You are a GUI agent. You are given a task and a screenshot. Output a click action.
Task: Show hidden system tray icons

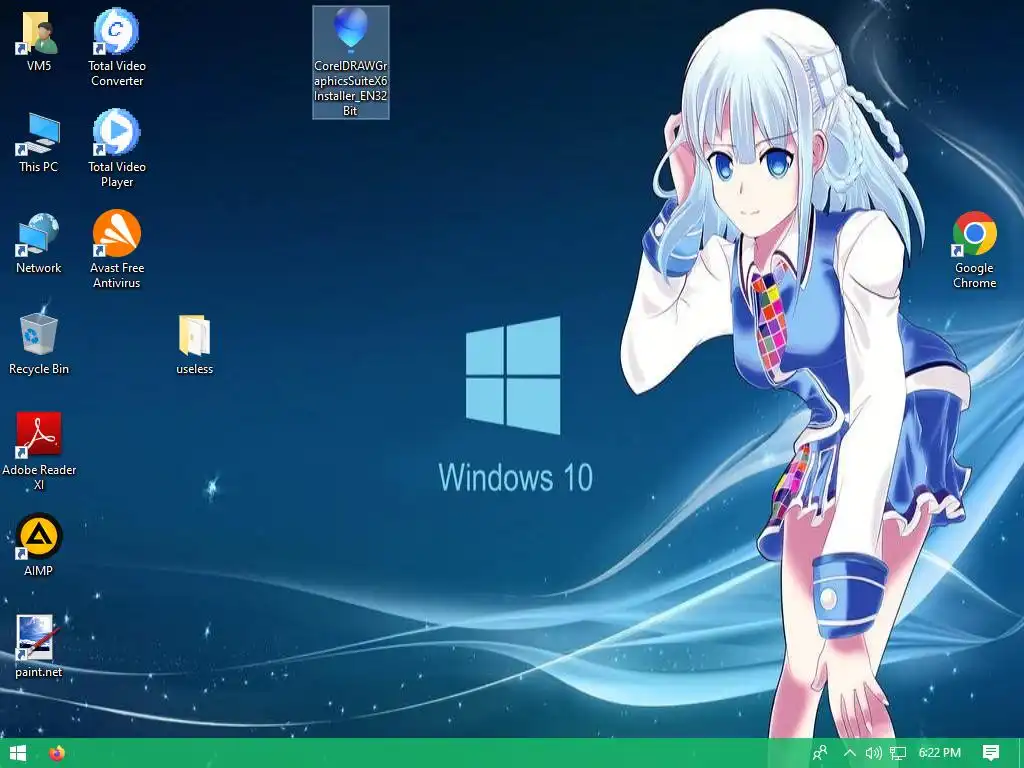850,753
